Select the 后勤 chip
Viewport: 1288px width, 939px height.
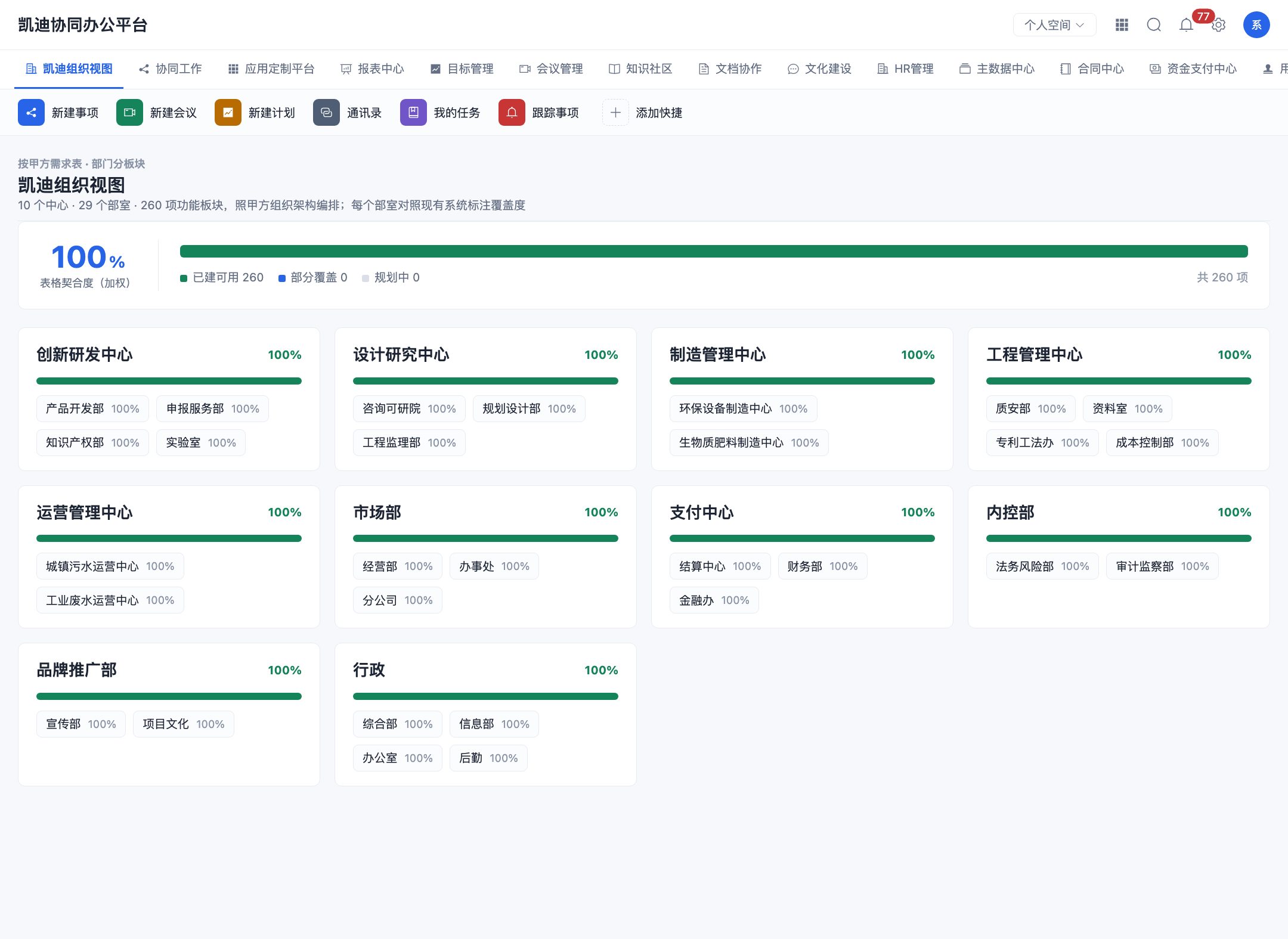click(488, 758)
